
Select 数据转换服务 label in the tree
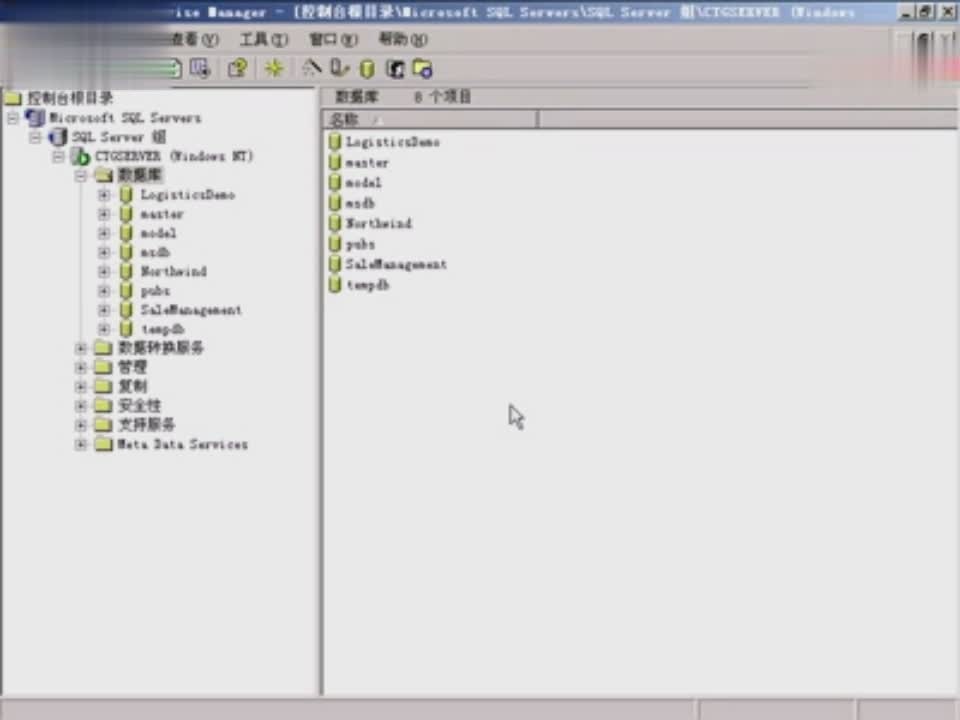pyautogui.click(x=161, y=348)
